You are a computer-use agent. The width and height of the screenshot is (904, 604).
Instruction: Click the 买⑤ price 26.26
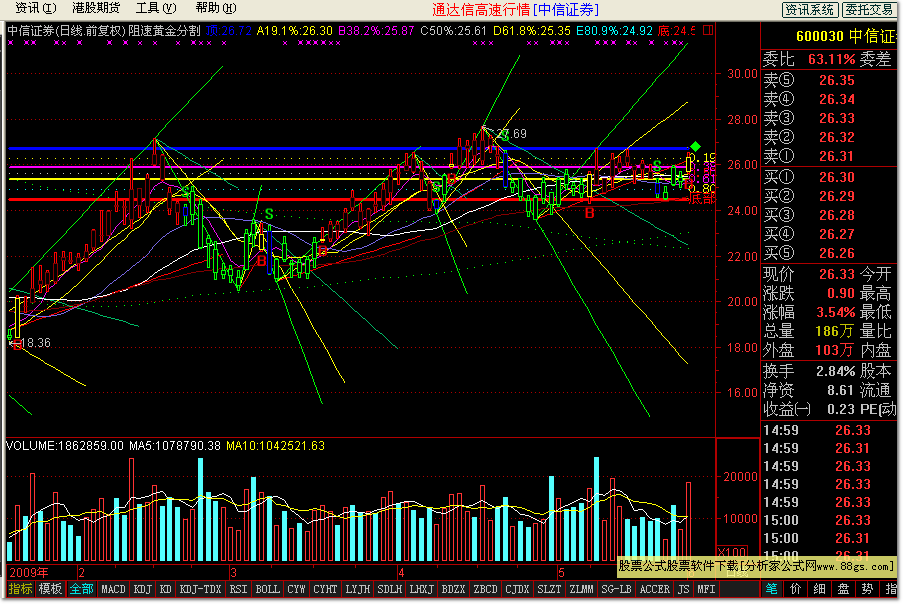837,253
